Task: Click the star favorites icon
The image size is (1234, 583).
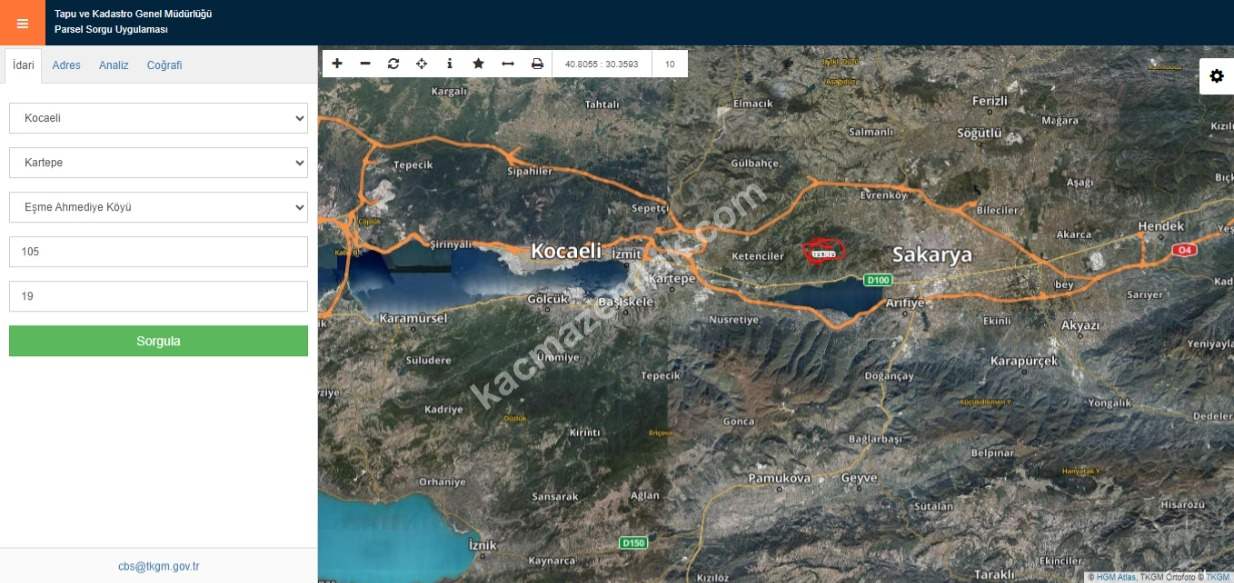Action: click(478, 64)
